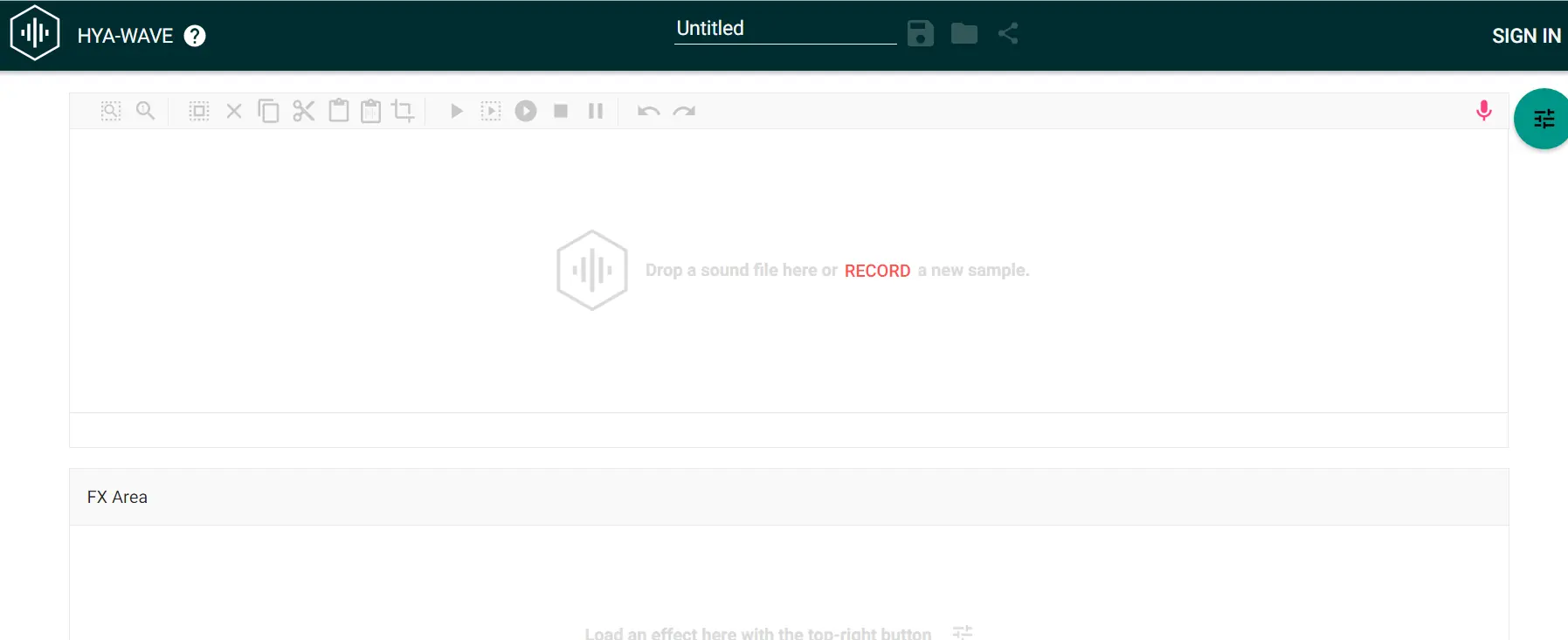Open library with the folder icon

964,33
